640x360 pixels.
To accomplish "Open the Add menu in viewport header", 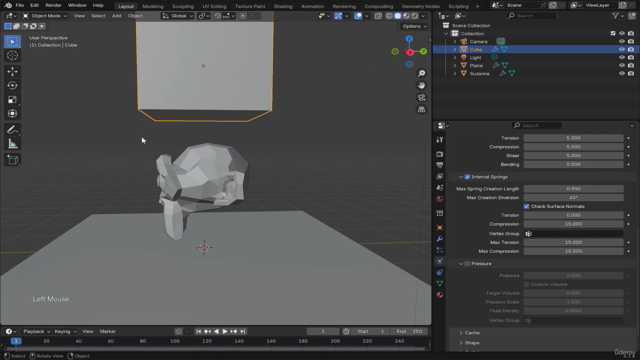I will tap(116, 16).
